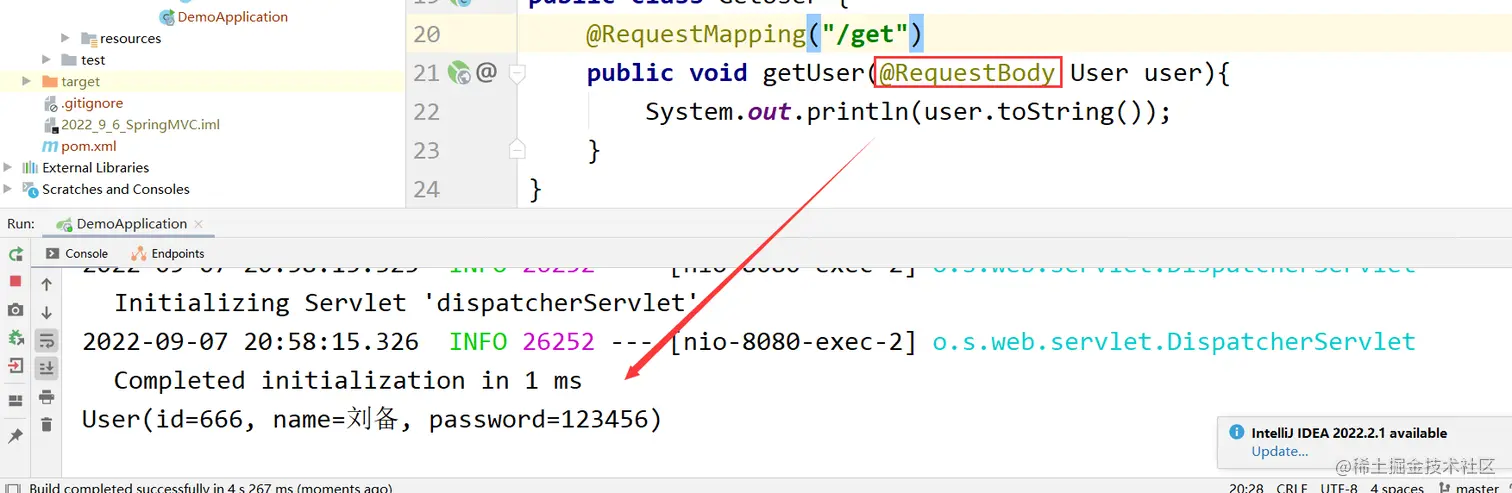This screenshot has width=1512, height=493.
Task: Click the @ gutter icon on line 21
Action: pyautogui.click(x=487, y=72)
